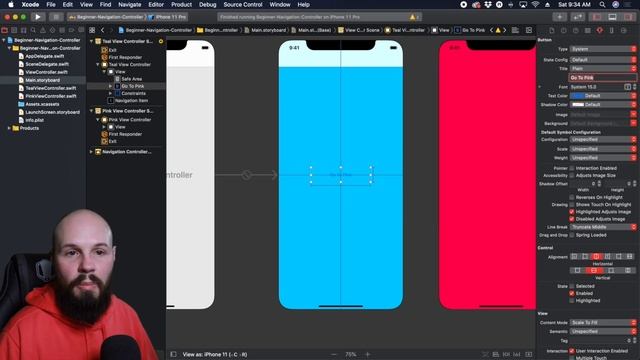This screenshot has width=640, height=360.
Task: Zoom in the storyboard canvas
Action: click(x=367, y=354)
